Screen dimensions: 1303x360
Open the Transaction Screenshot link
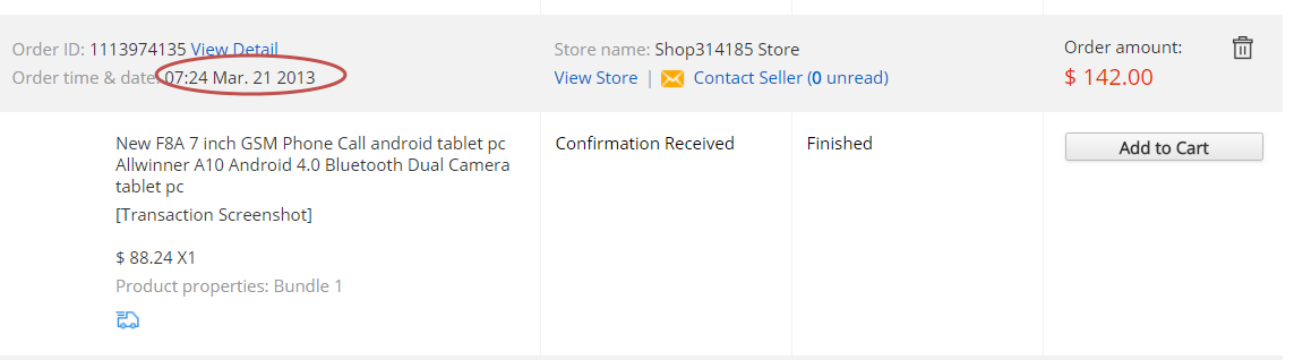214,215
